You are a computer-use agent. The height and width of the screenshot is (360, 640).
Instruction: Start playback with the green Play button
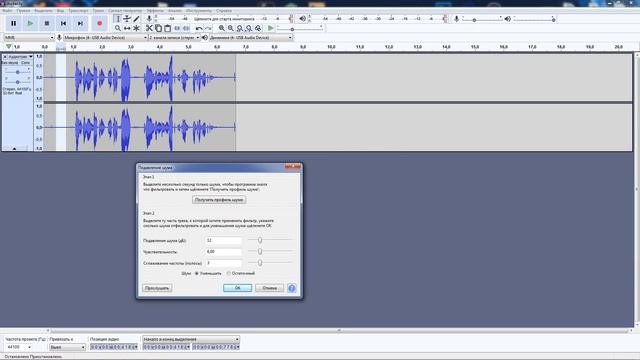coord(30,23)
